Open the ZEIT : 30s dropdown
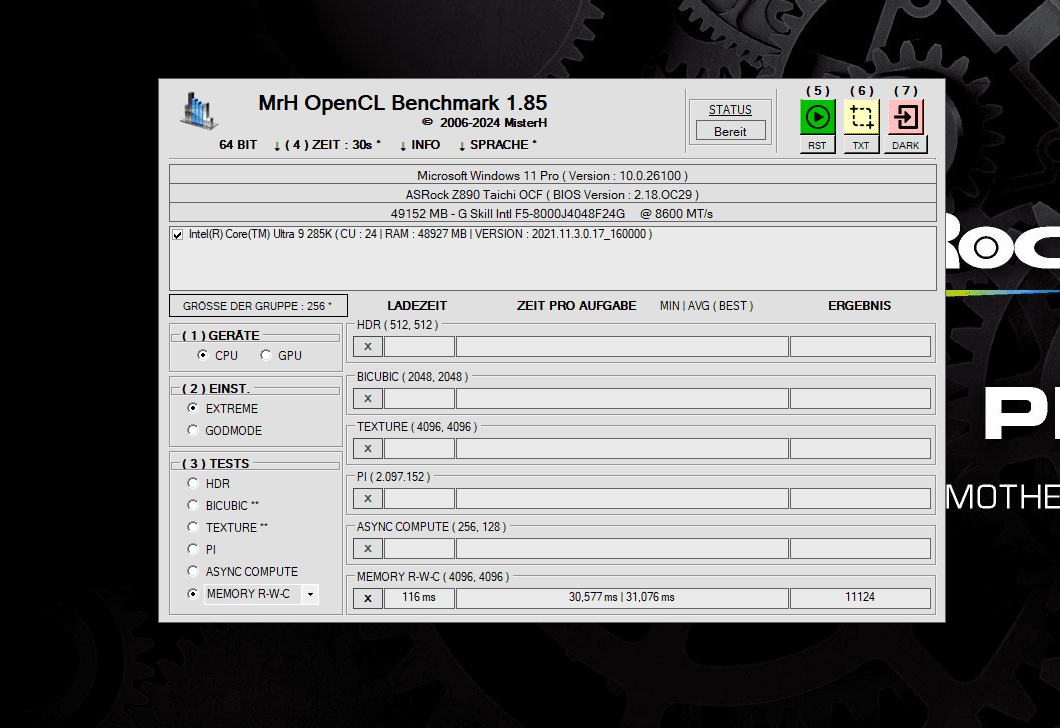1060x728 pixels. 327,145
